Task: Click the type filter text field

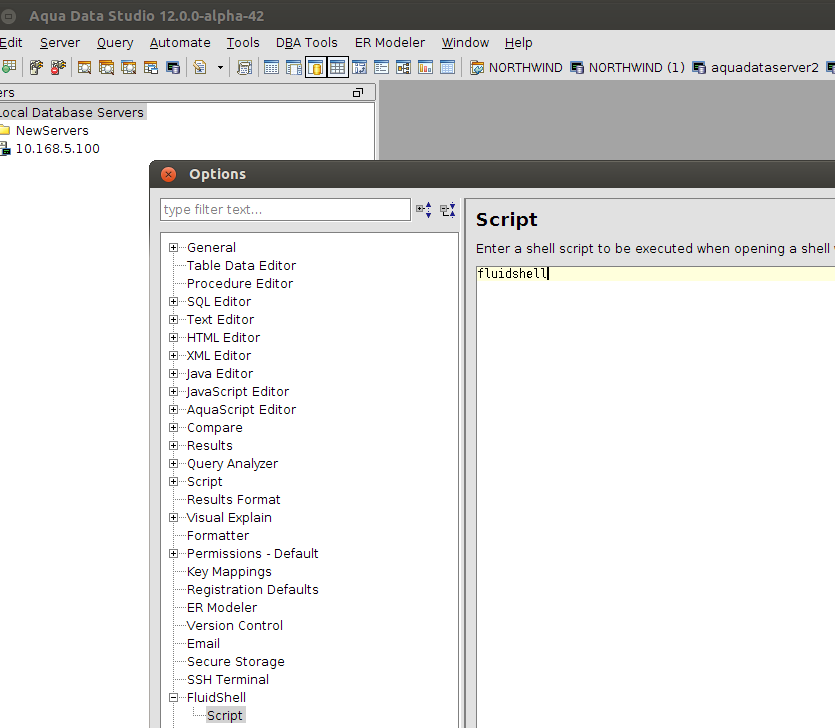Action: 285,209
